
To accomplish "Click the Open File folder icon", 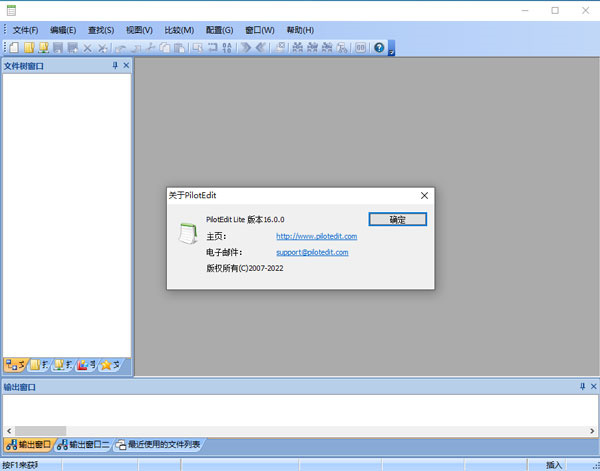I will pyautogui.click(x=29, y=47).
